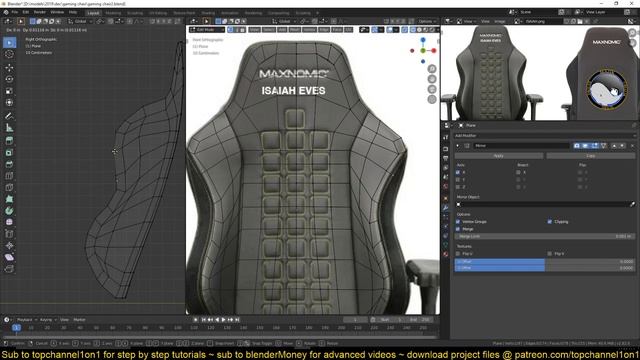Select the Select Box tool in left toolbar

(9, 42)
